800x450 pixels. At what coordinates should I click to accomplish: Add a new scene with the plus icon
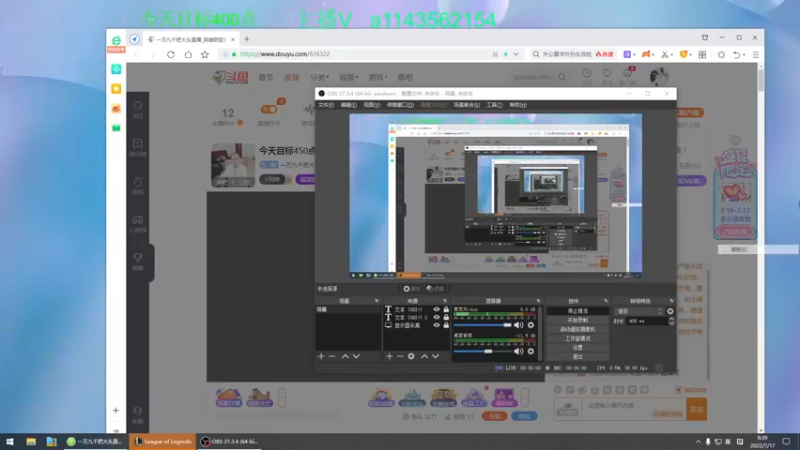click(321, 356)
